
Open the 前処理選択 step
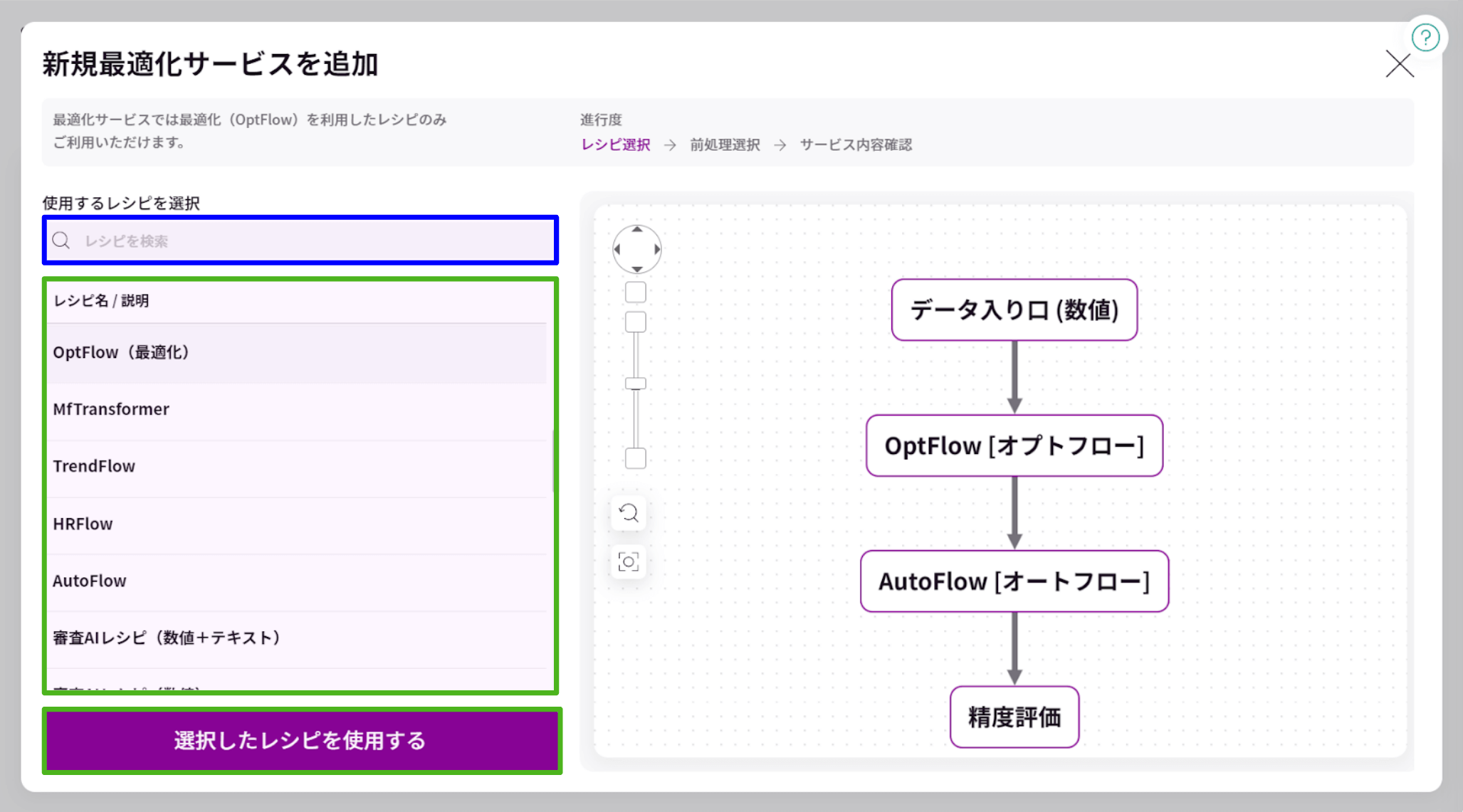tap(725, 144)
